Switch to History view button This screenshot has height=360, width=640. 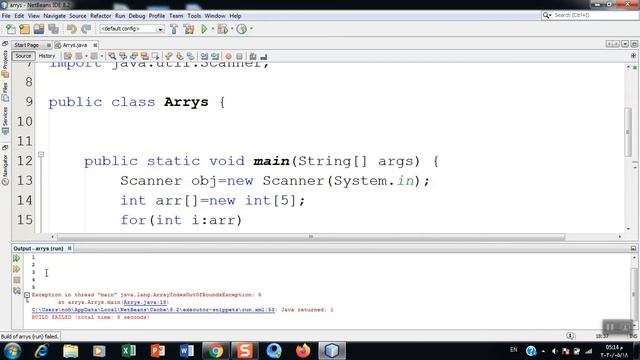[x=47, y=56]
